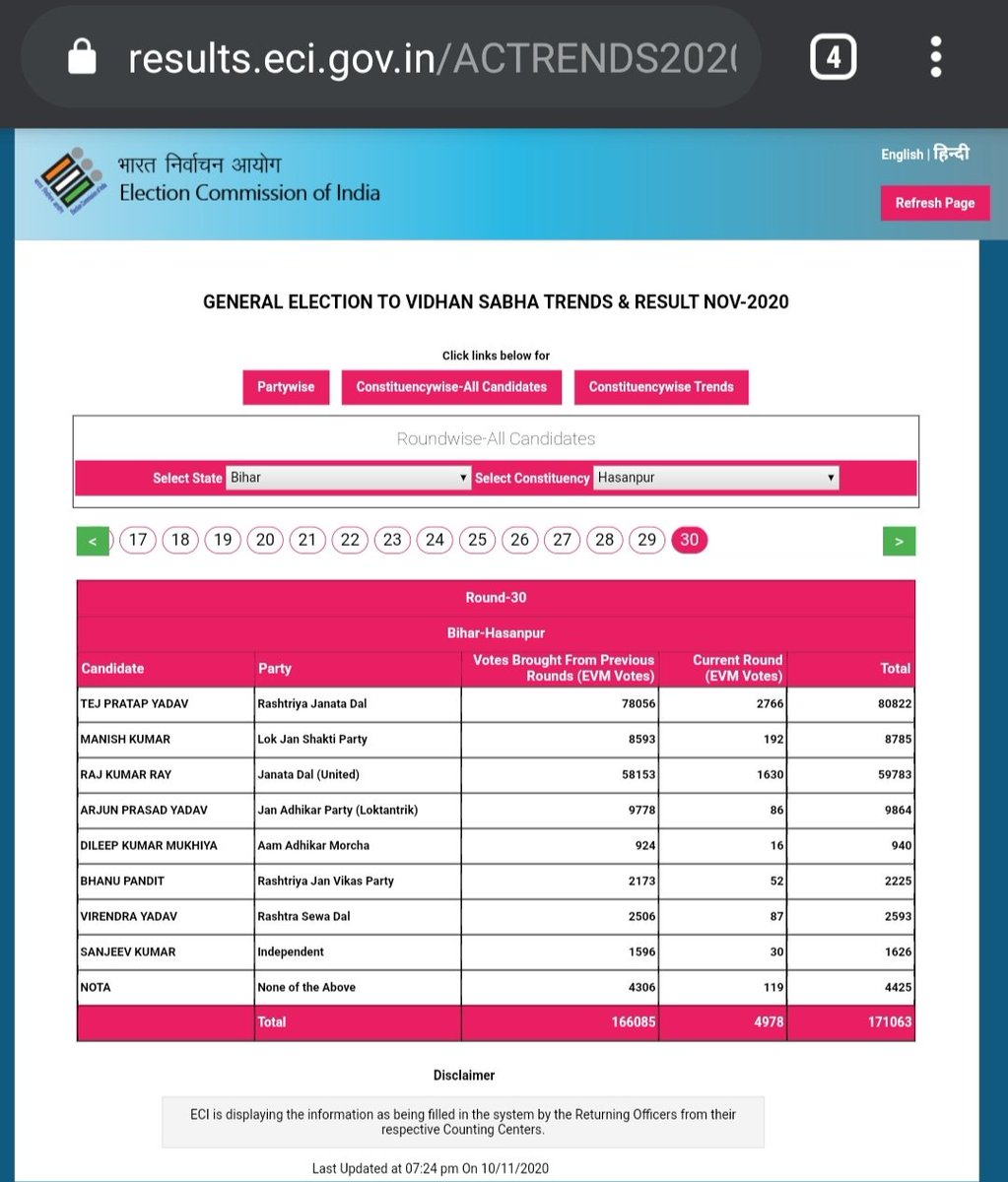Open the browser three-dot menu
Image resolution: width=1008 pixels, height=1182 pixels.
935,57
